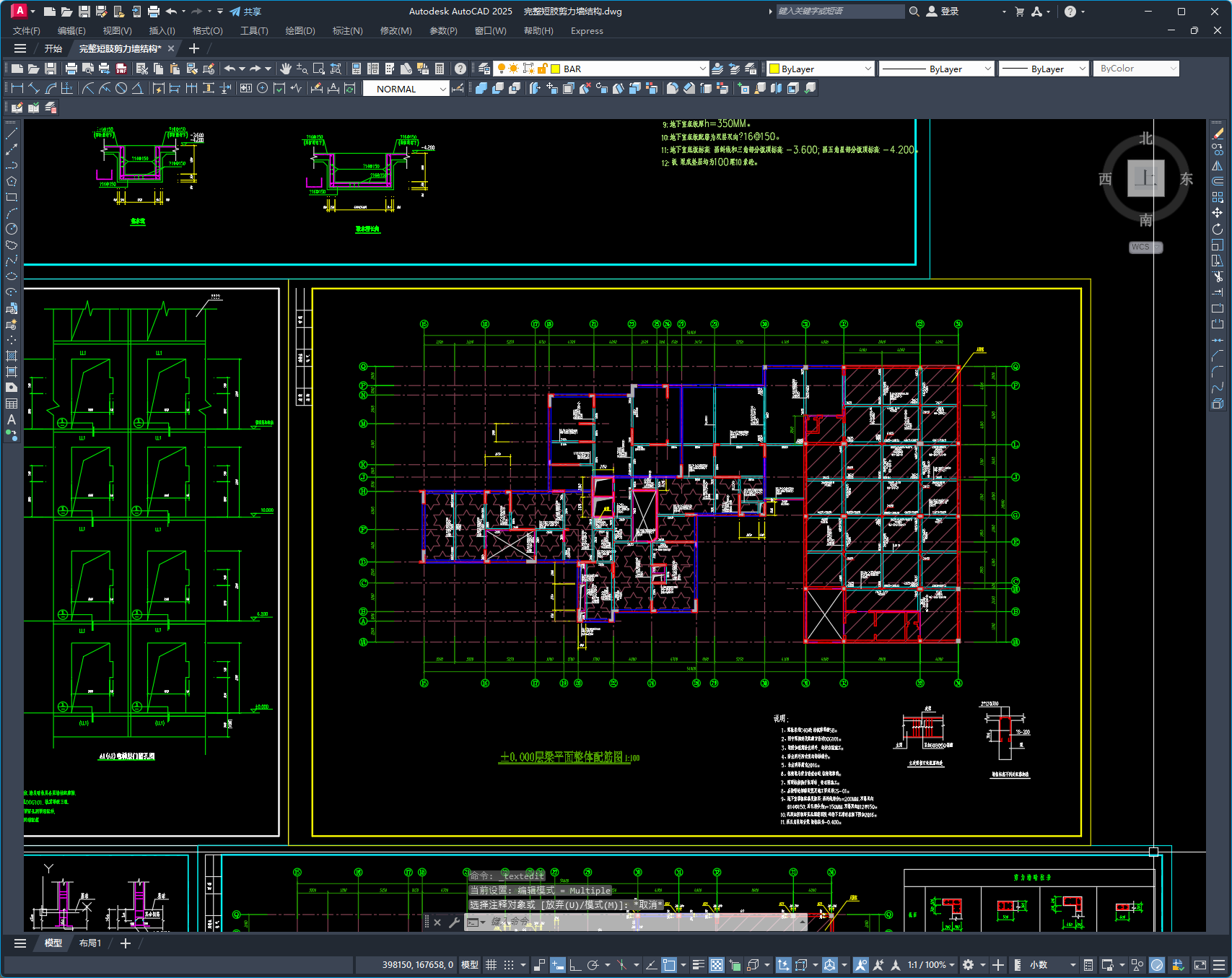1232x978 pixels.
Task: Click the Center Mark dimension icon
Action: pos(262,88)
